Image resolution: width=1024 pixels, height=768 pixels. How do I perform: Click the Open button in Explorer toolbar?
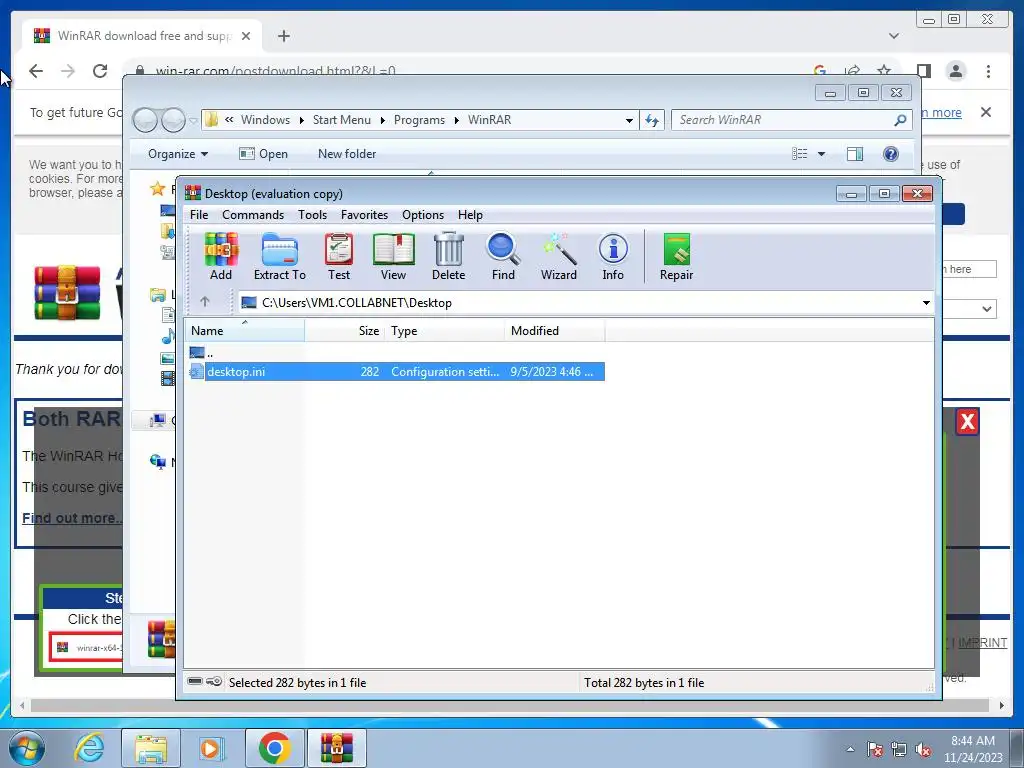tap(263, 154)
